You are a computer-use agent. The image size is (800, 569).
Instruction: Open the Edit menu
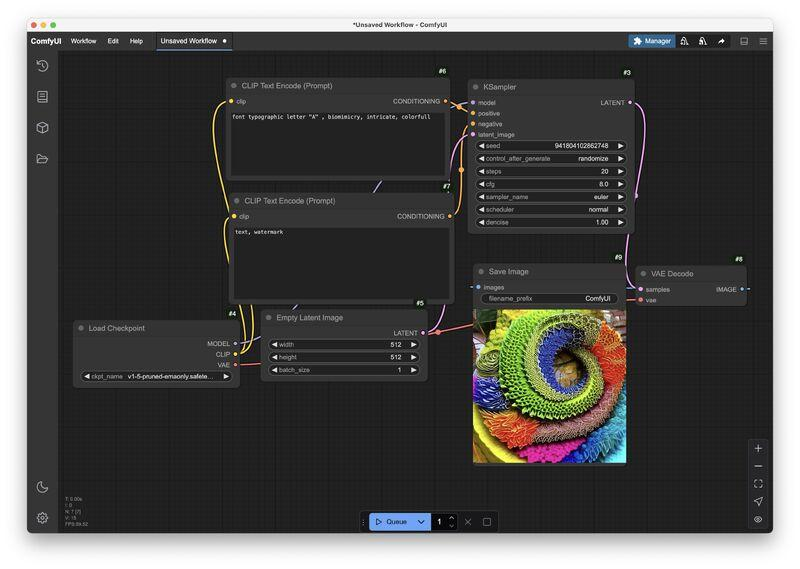(x=113, y=41)
